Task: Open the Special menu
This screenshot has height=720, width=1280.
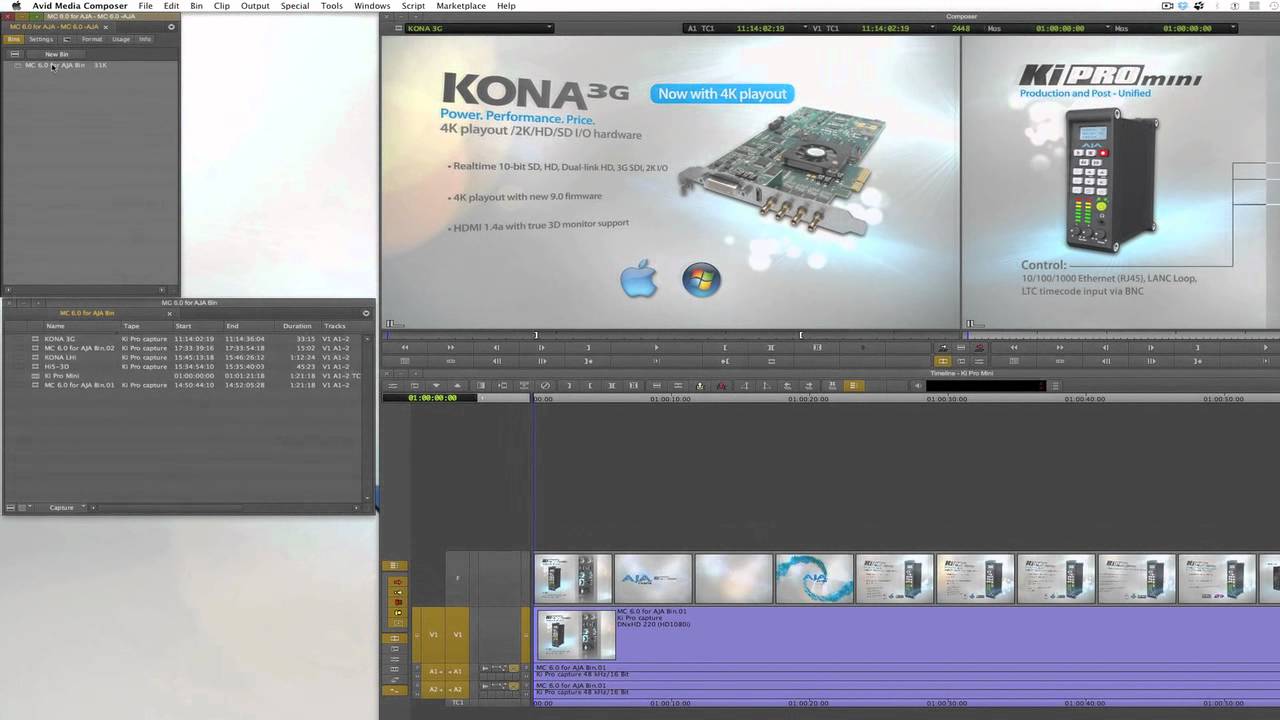Action: pyautogui.click(x=294, y=6)
